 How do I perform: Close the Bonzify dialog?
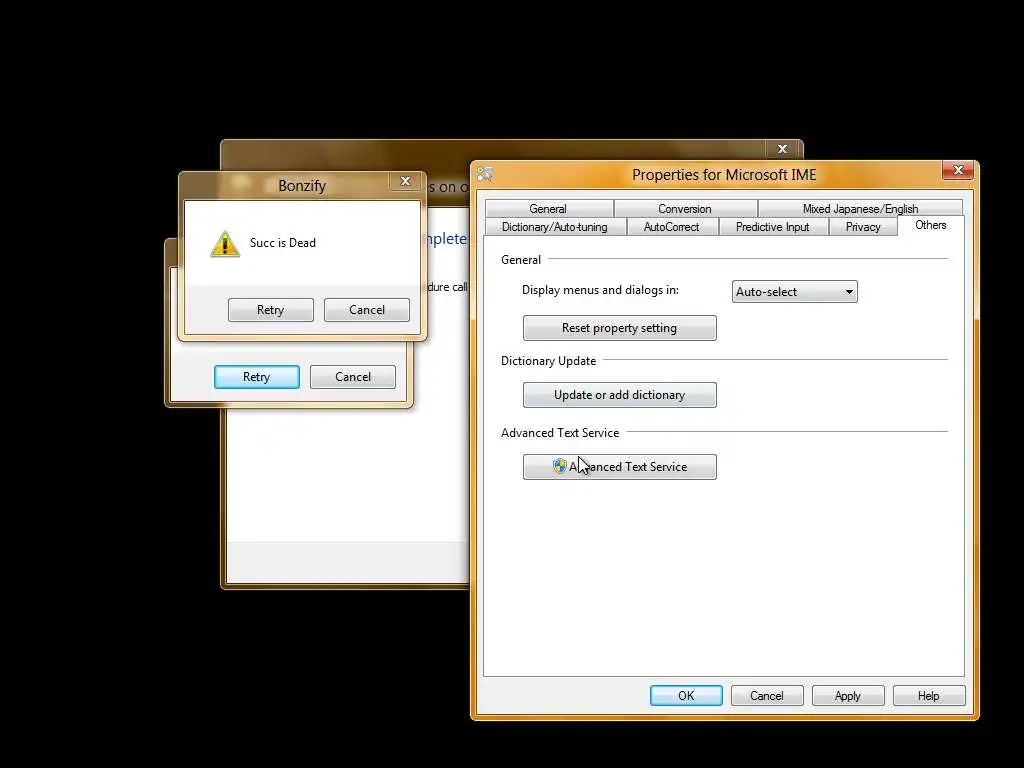[406, 181]
